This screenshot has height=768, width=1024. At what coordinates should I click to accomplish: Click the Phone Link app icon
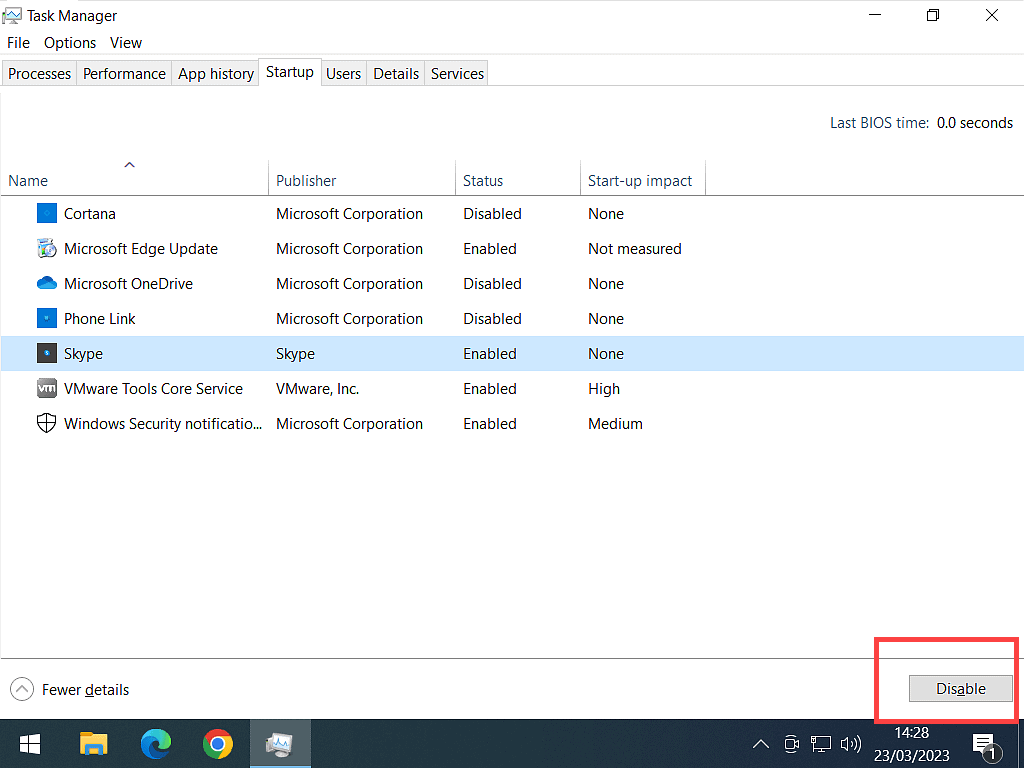pyautogui.click(x=47, y=319)
